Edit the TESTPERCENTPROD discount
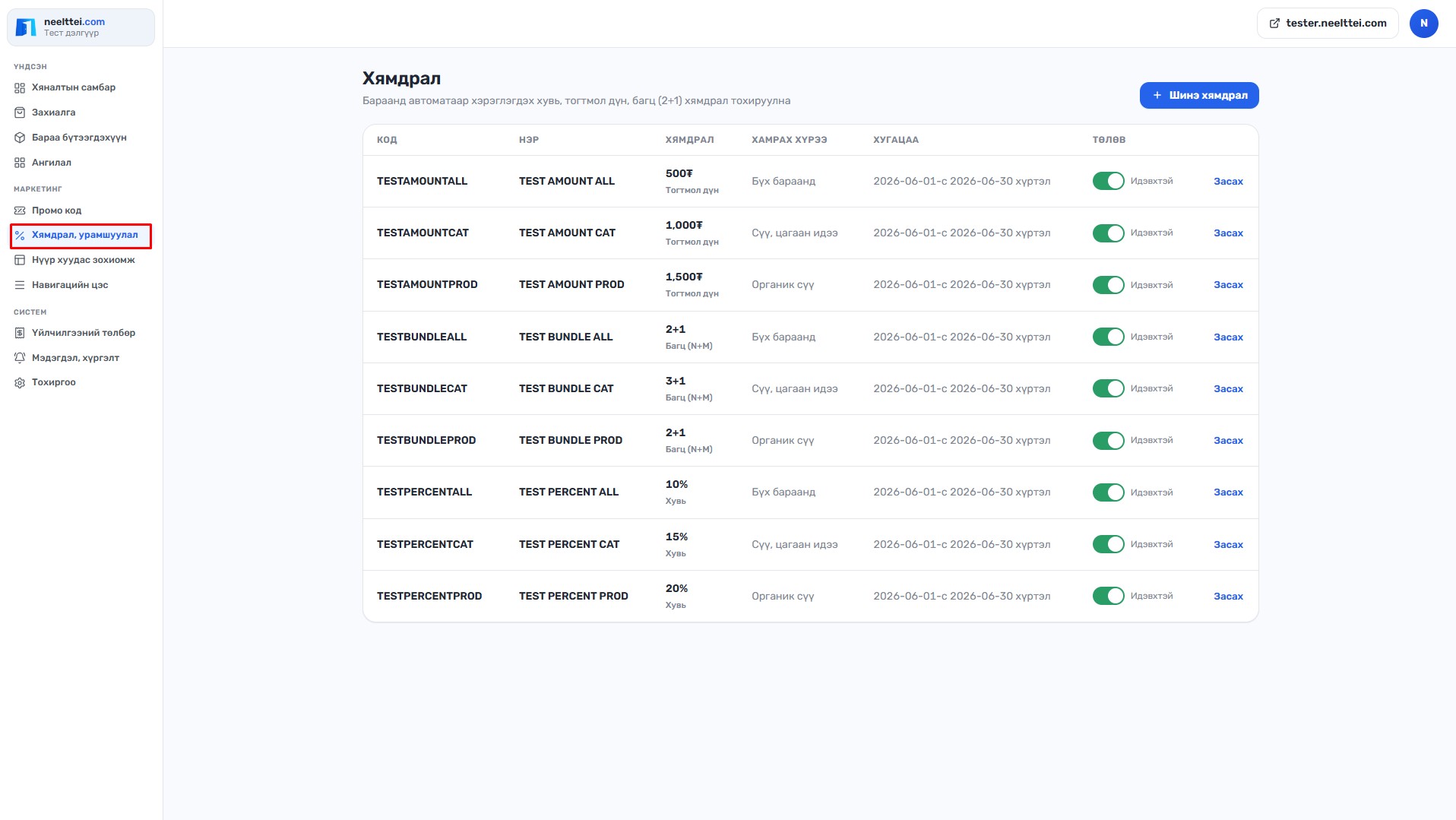The height and width of the screenshot is (820, 1456). (x=1228, y=597)
